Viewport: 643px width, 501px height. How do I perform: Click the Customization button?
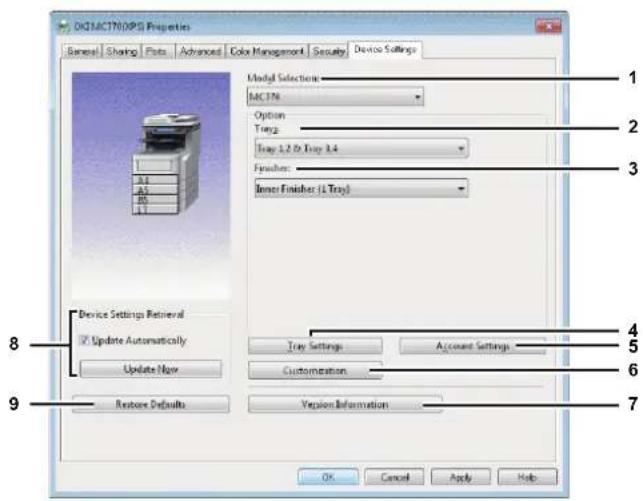coord(315,371)
